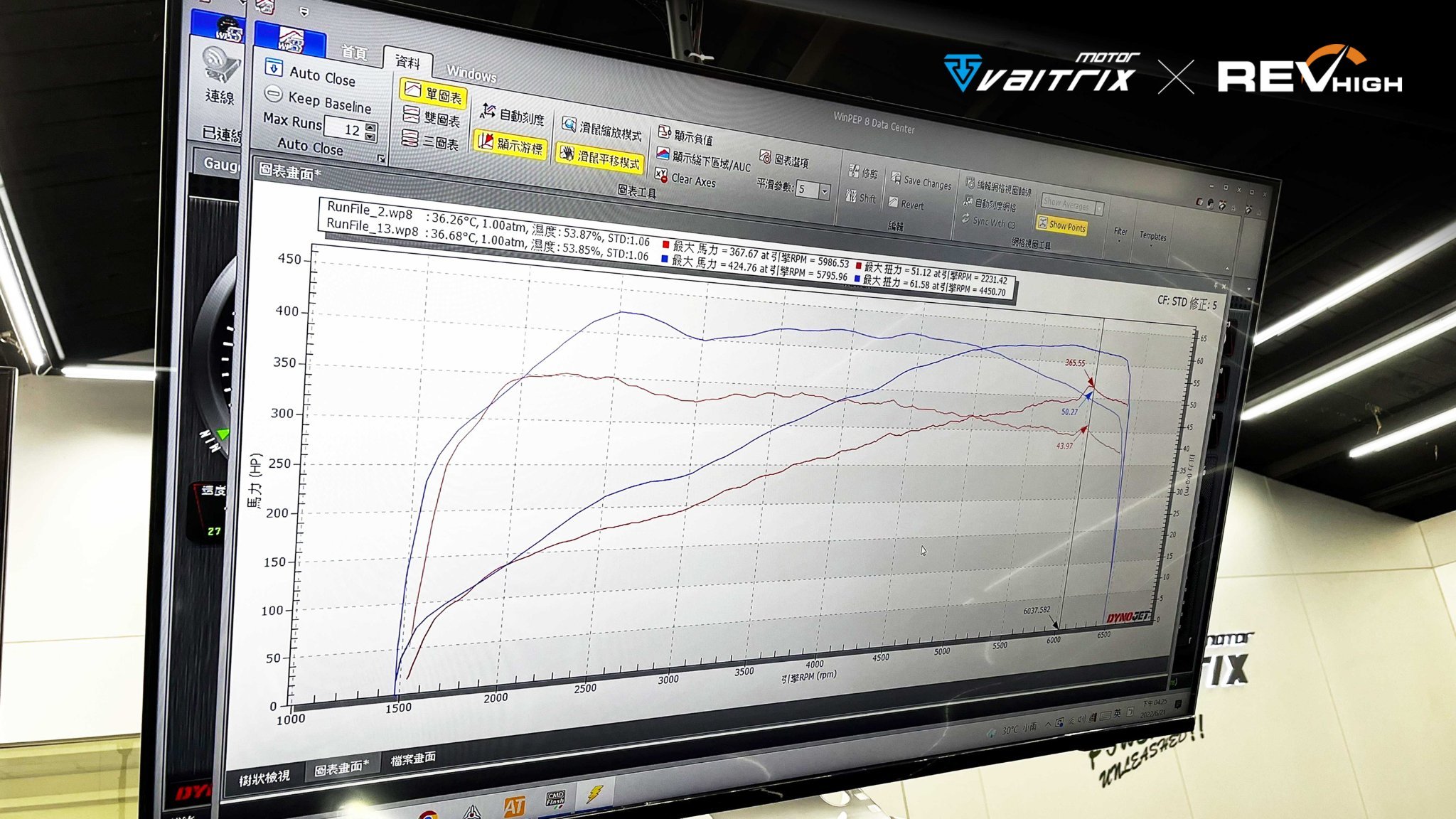Viewport: 1456px width, 819px height.
Task: Expand the Templates dropdown
Action: 1152,239
